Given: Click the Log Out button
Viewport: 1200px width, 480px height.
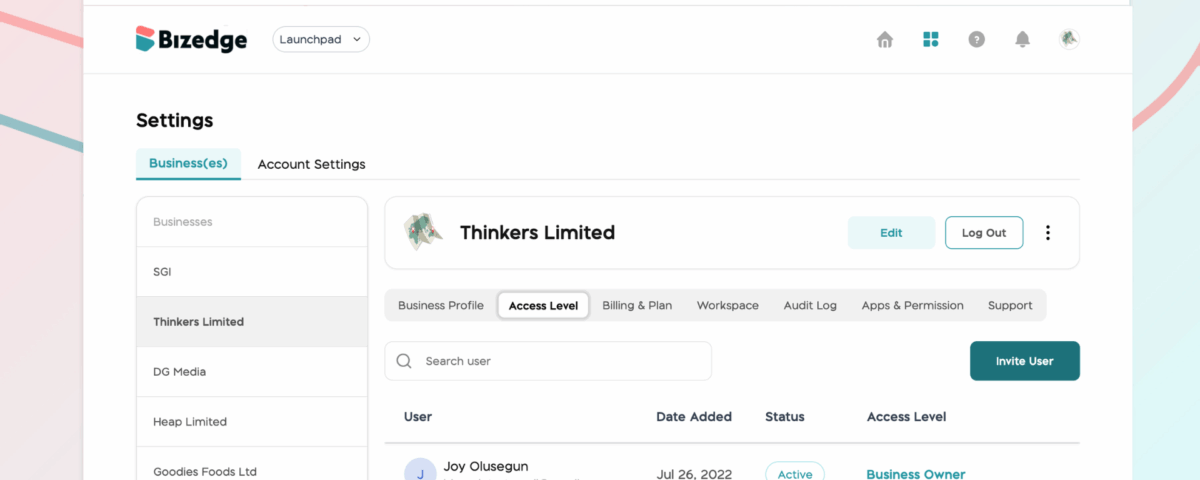Looking at the screenshot, I should (984, 233).
